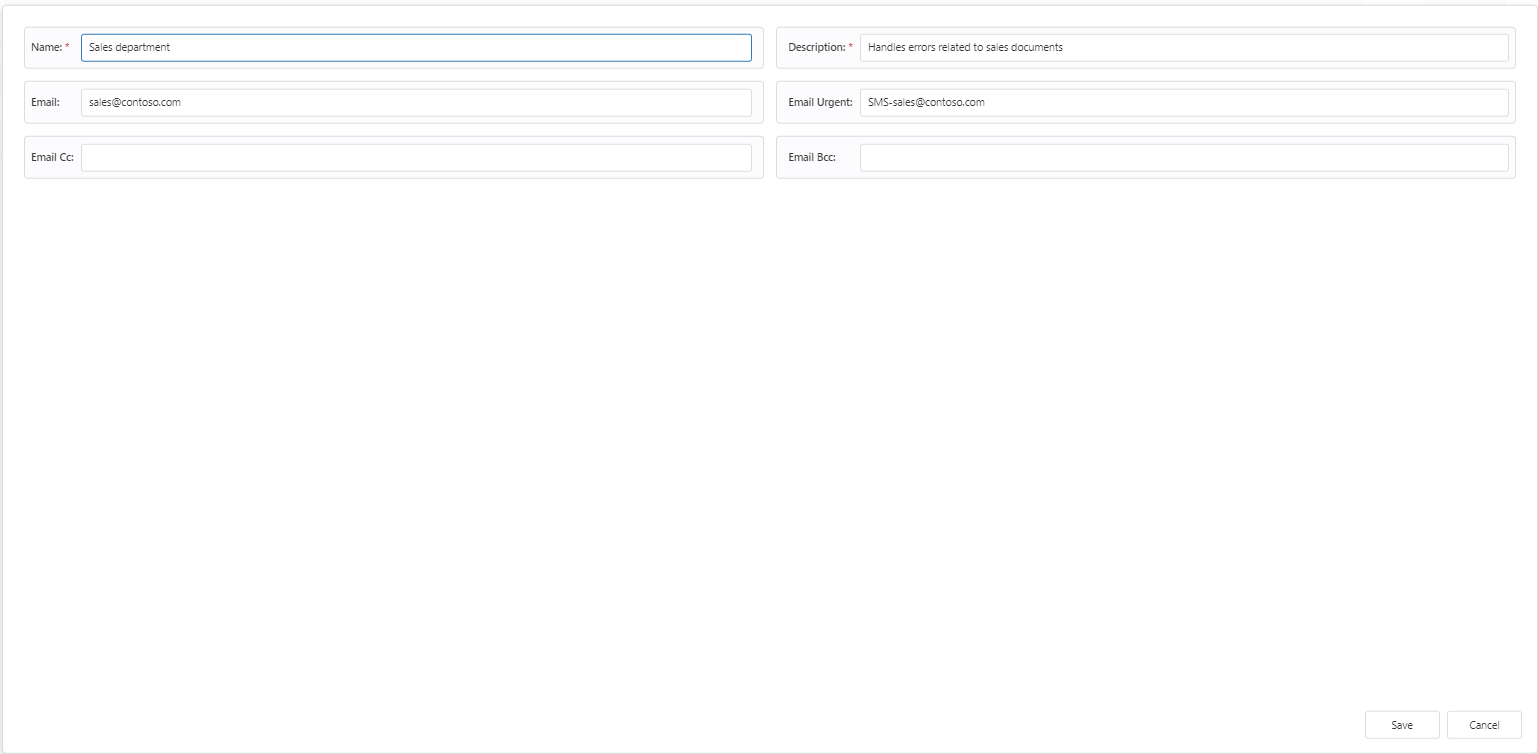Click the "Handles errors related to sales documents" text
The width and height of the screenshot is (1538, 754).
pos(965,48)
